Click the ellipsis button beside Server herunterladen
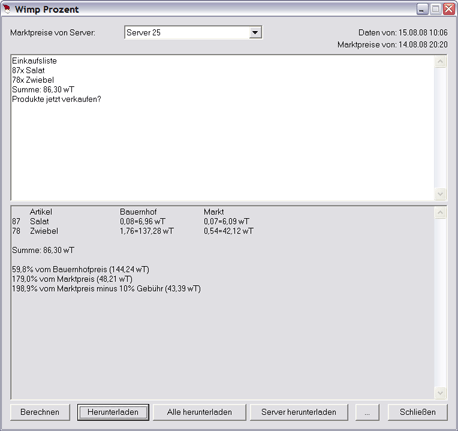The image size is (458, 431). click(367, 412)
